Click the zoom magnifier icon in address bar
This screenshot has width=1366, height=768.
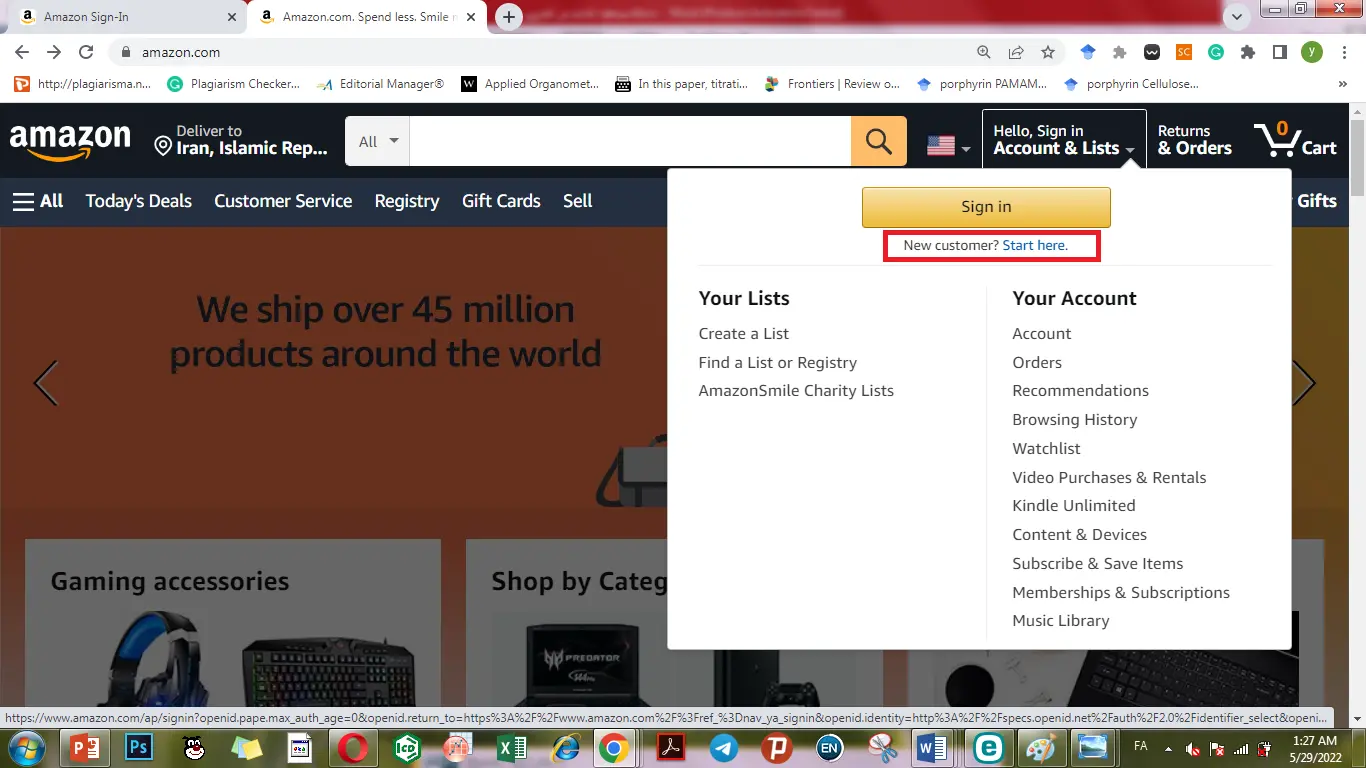tap(984, 52)
